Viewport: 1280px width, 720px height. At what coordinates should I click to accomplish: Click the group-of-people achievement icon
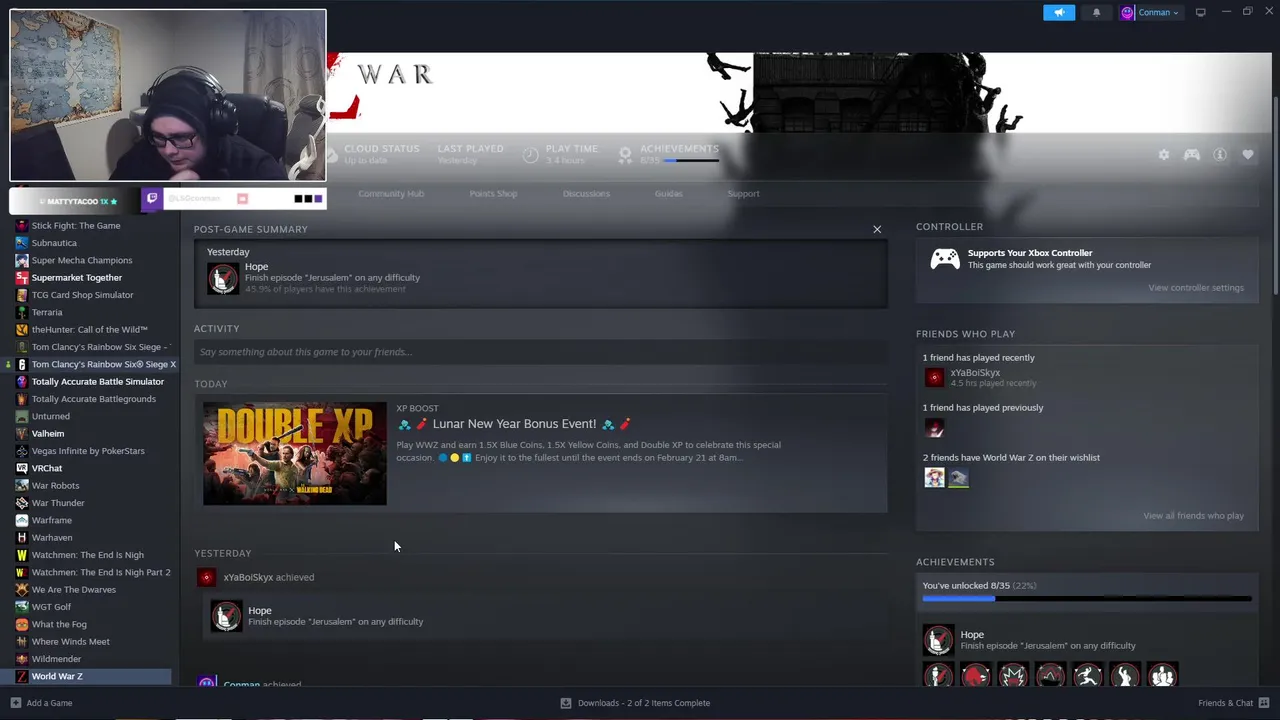coord(1162,675)
